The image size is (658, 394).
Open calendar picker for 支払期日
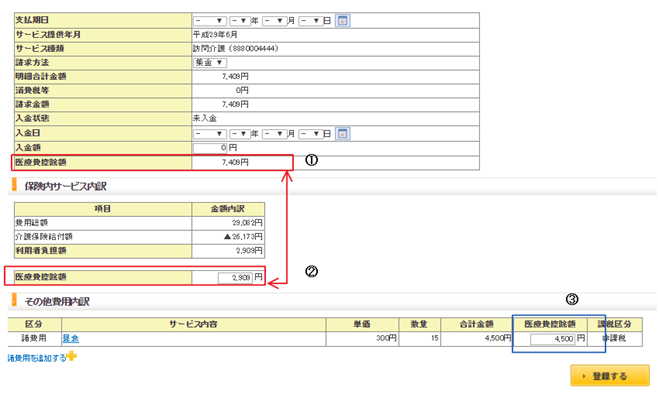342,21
